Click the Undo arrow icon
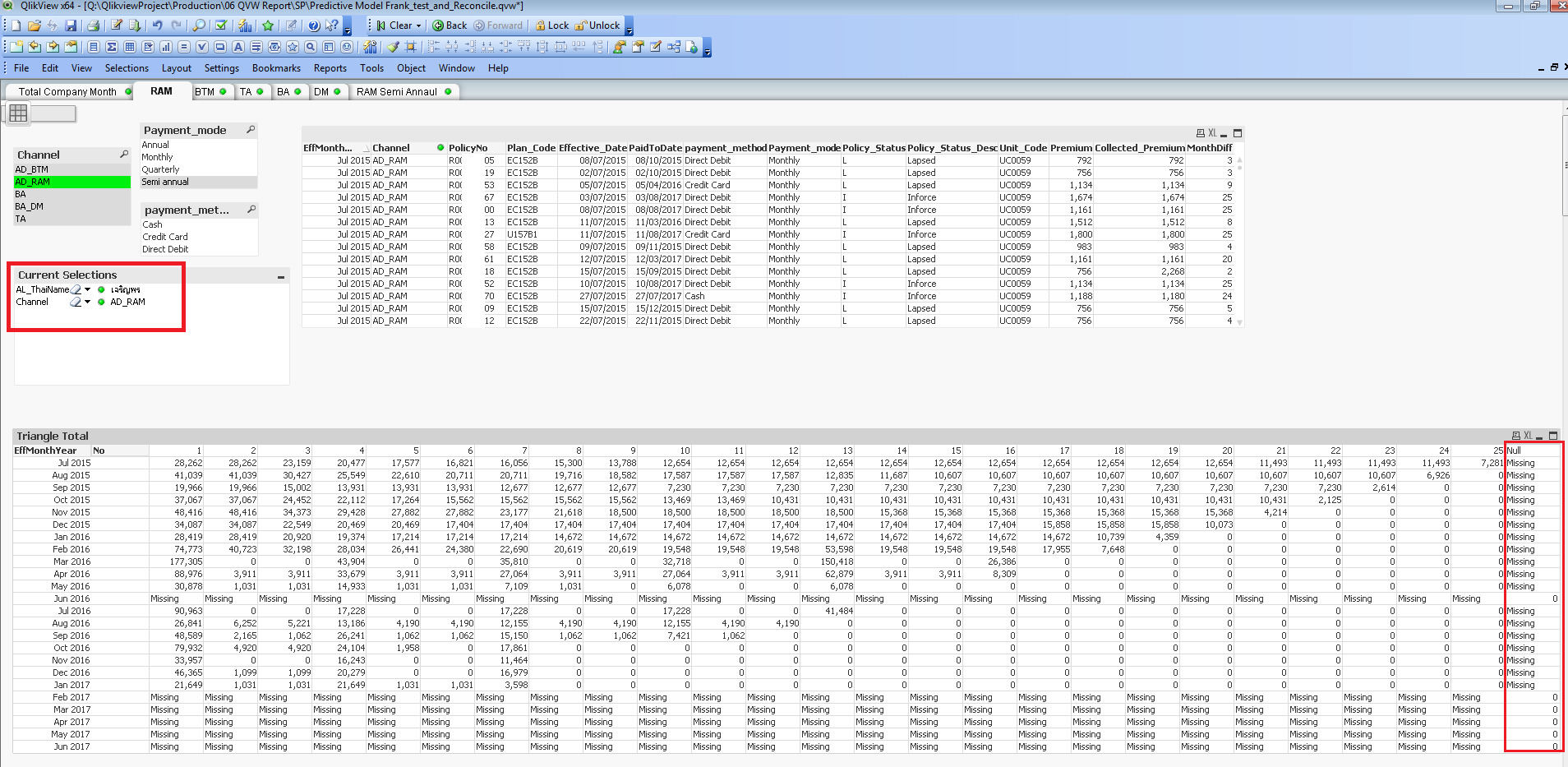 point(157,25)
